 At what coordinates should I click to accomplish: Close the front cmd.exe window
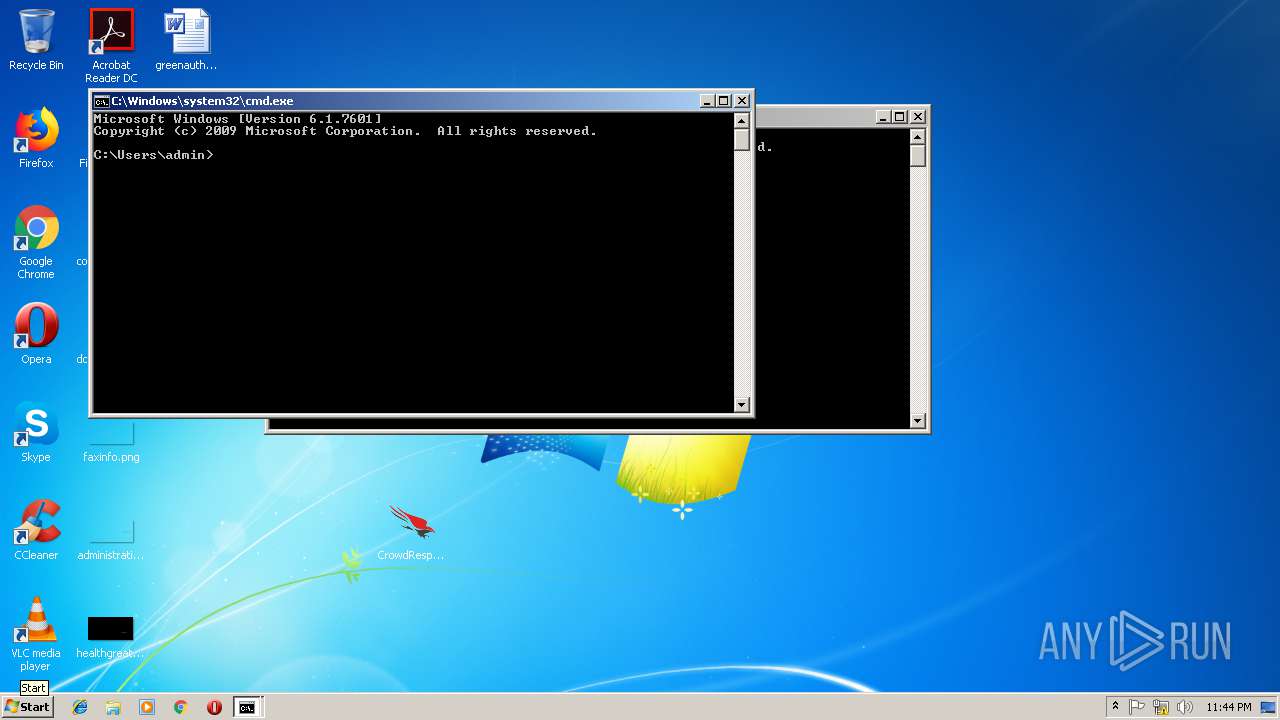pyautogui.click(x=742, y=101)
